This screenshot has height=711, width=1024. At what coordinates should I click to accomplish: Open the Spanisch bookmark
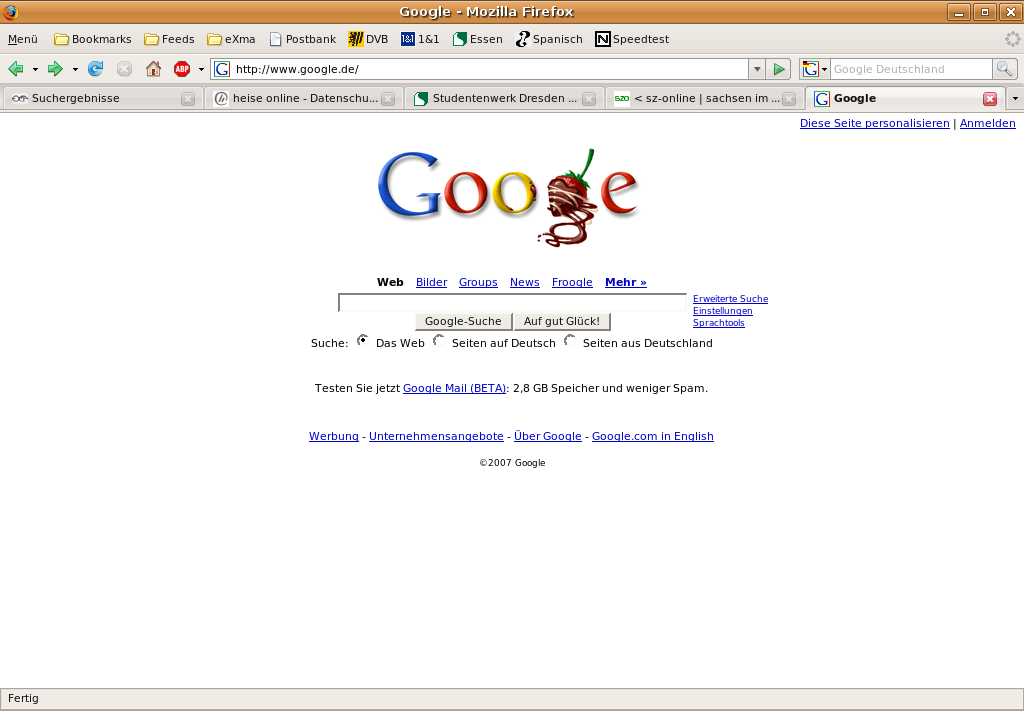click(549, 39)
